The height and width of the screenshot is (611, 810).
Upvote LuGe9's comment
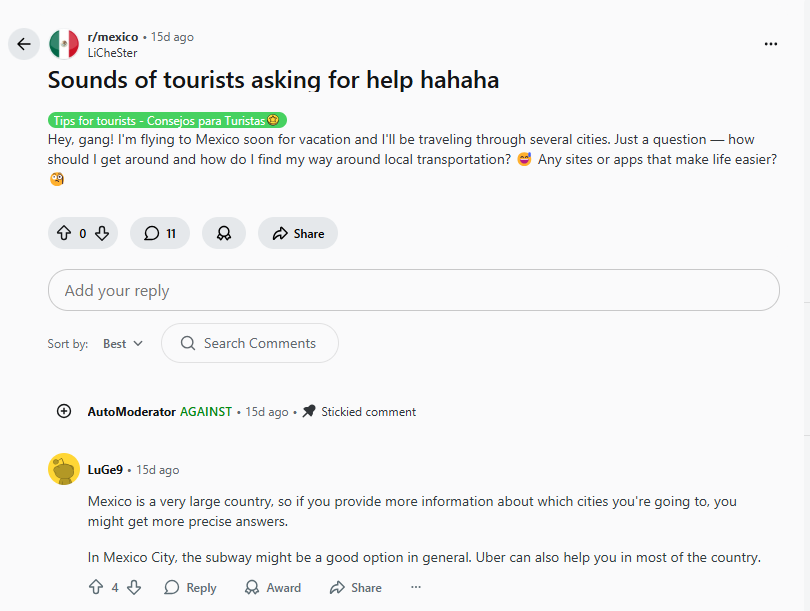coord(96,587)
